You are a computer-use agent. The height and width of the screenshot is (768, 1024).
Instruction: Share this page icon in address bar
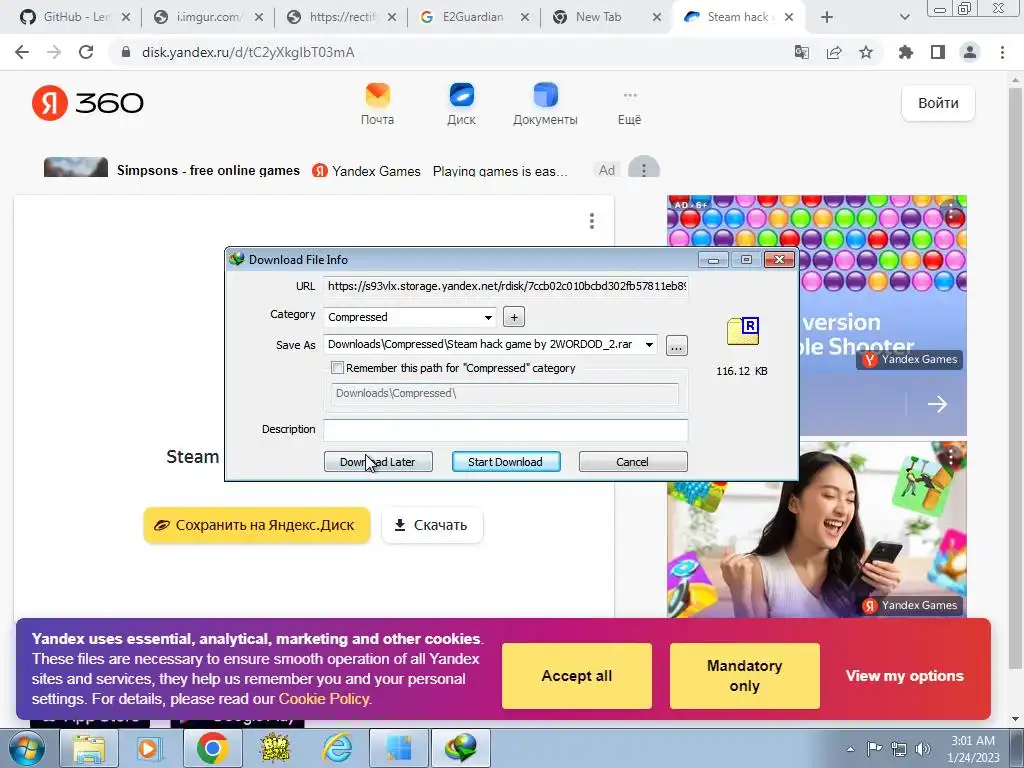[x=834, y=52]
